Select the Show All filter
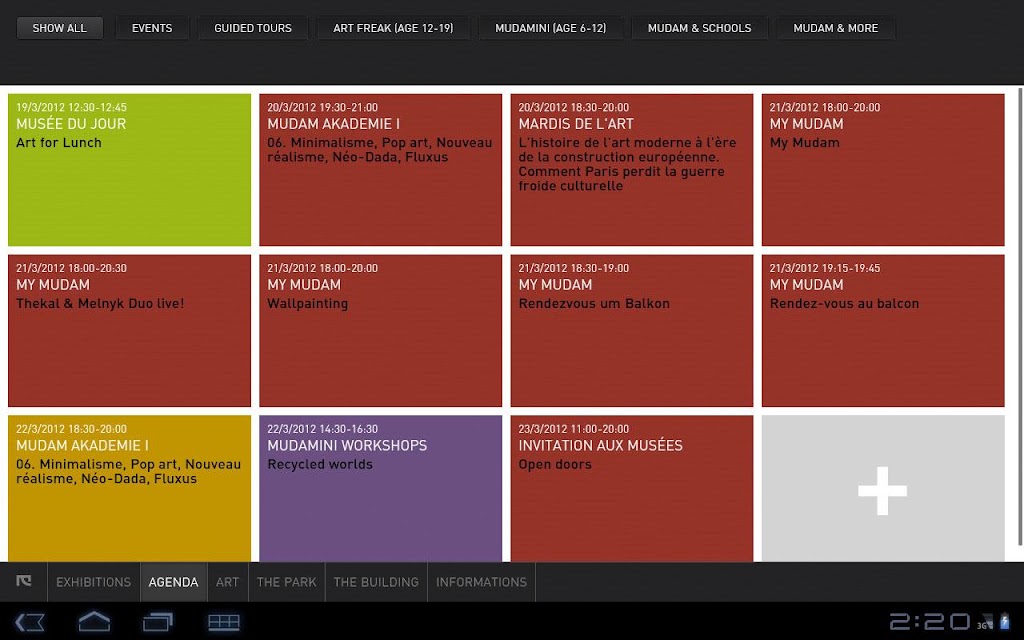The height and width of the screenshot is (640, 1024). click(59, 28)
